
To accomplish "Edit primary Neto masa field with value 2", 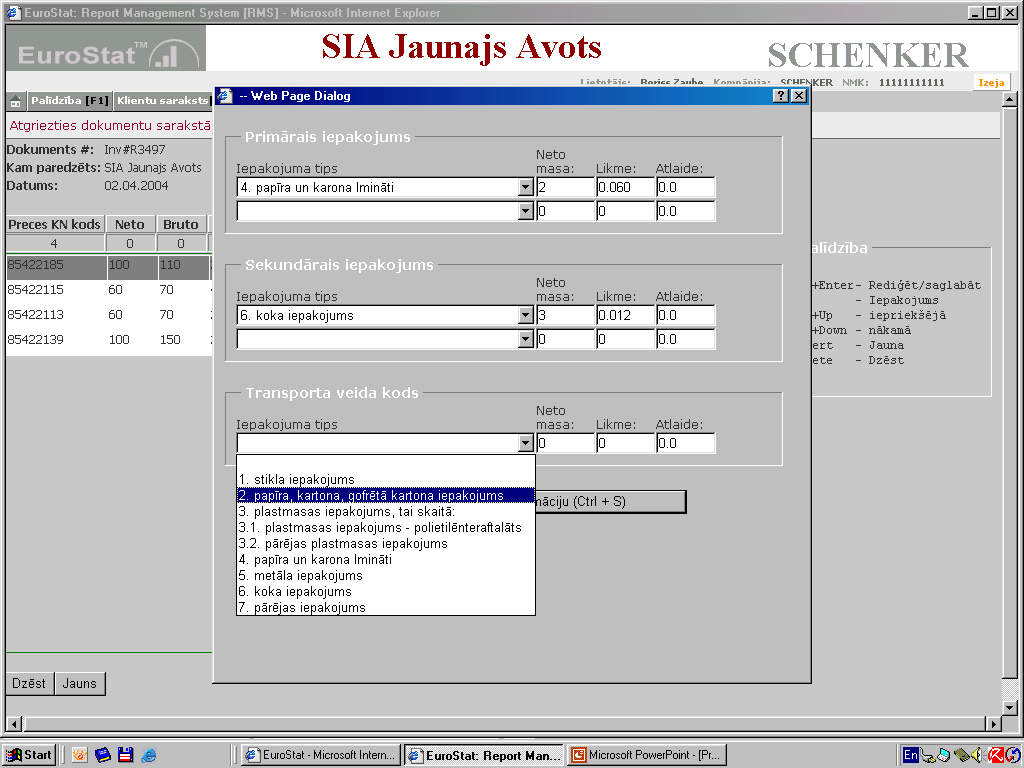I will click(x=565, y=187).
